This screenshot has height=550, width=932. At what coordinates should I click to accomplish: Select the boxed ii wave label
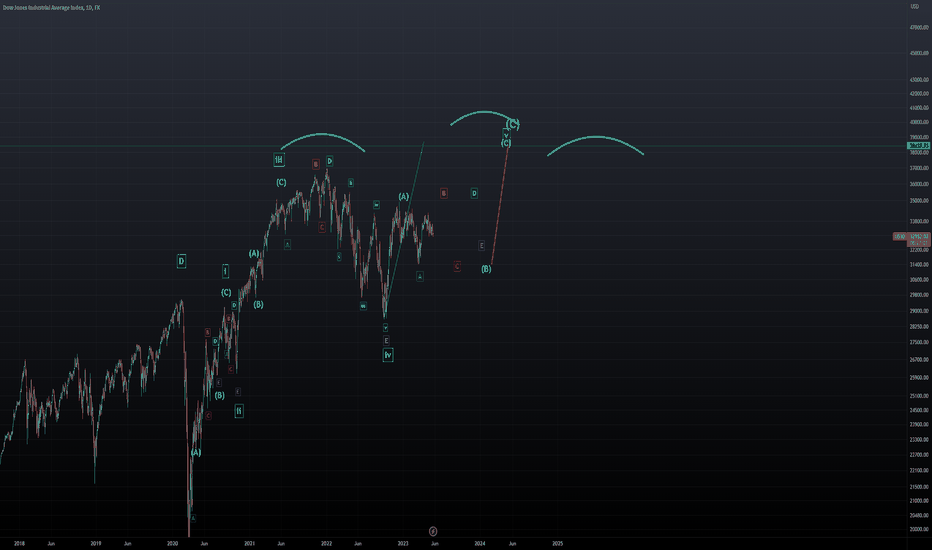click(239, 411)
